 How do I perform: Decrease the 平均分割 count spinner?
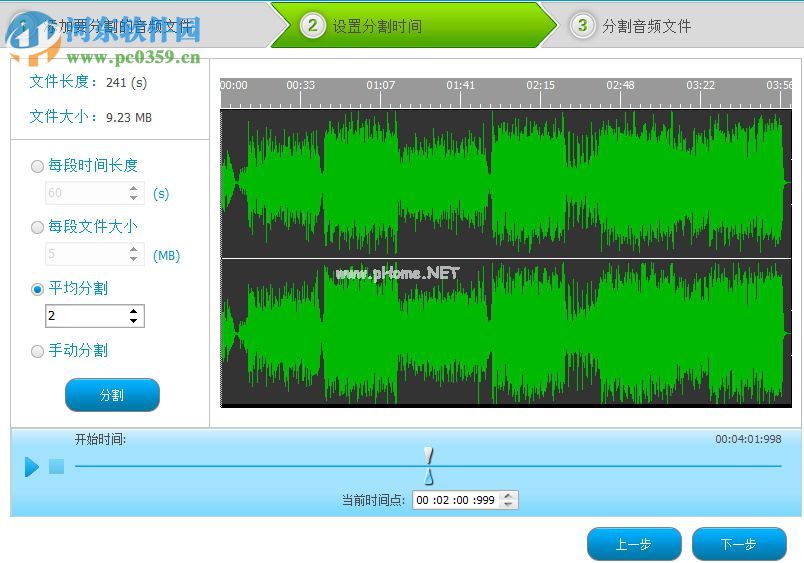pyautogui.click(x=134, y=320)
